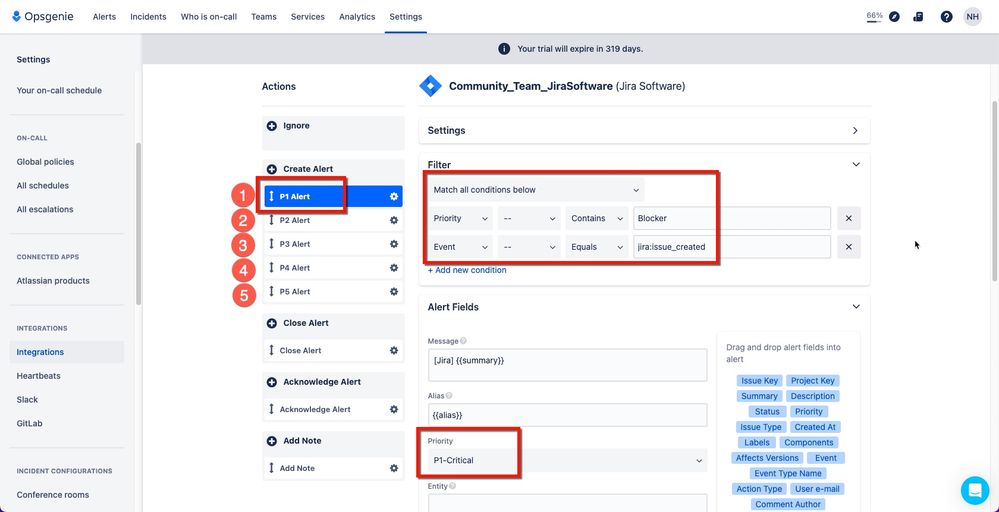Screen dimensions: 999x512
Task: Open the Equals operator dropdown
Action: click(x=597, y=247)
